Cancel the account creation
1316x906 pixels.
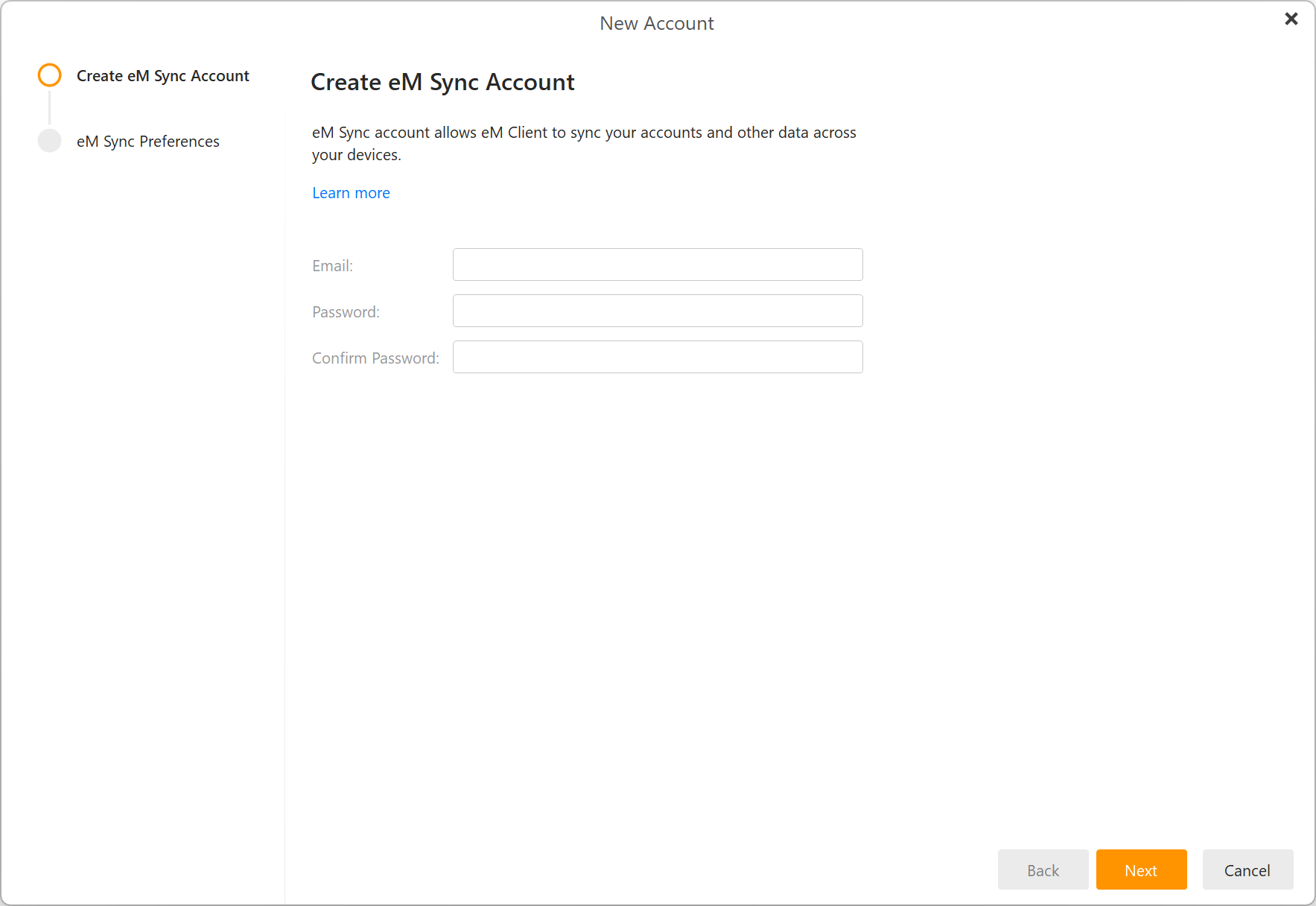coord(1247,869)
